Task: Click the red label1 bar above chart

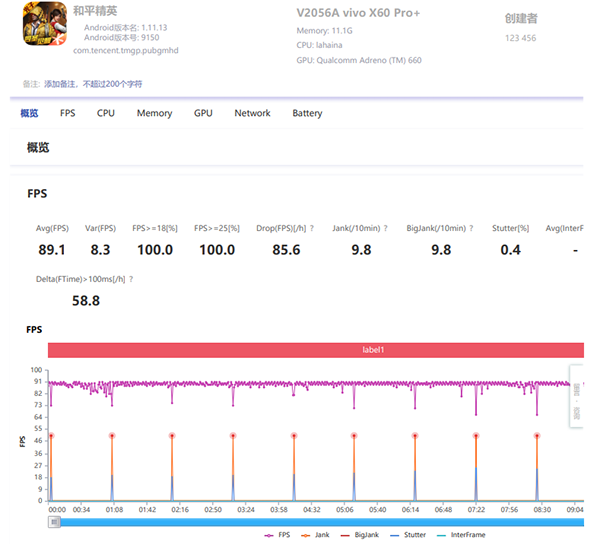Action: (315, 350)
